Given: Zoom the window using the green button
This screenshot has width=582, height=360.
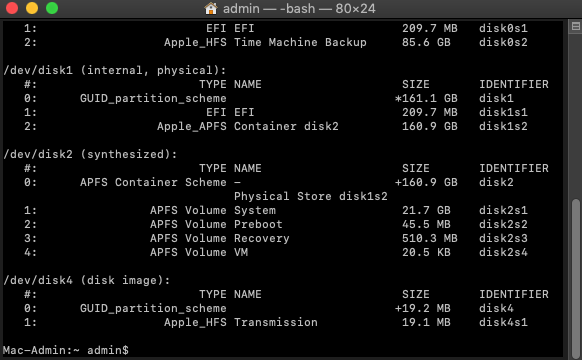Looking at the screenshot, I should tap(52, 8).
